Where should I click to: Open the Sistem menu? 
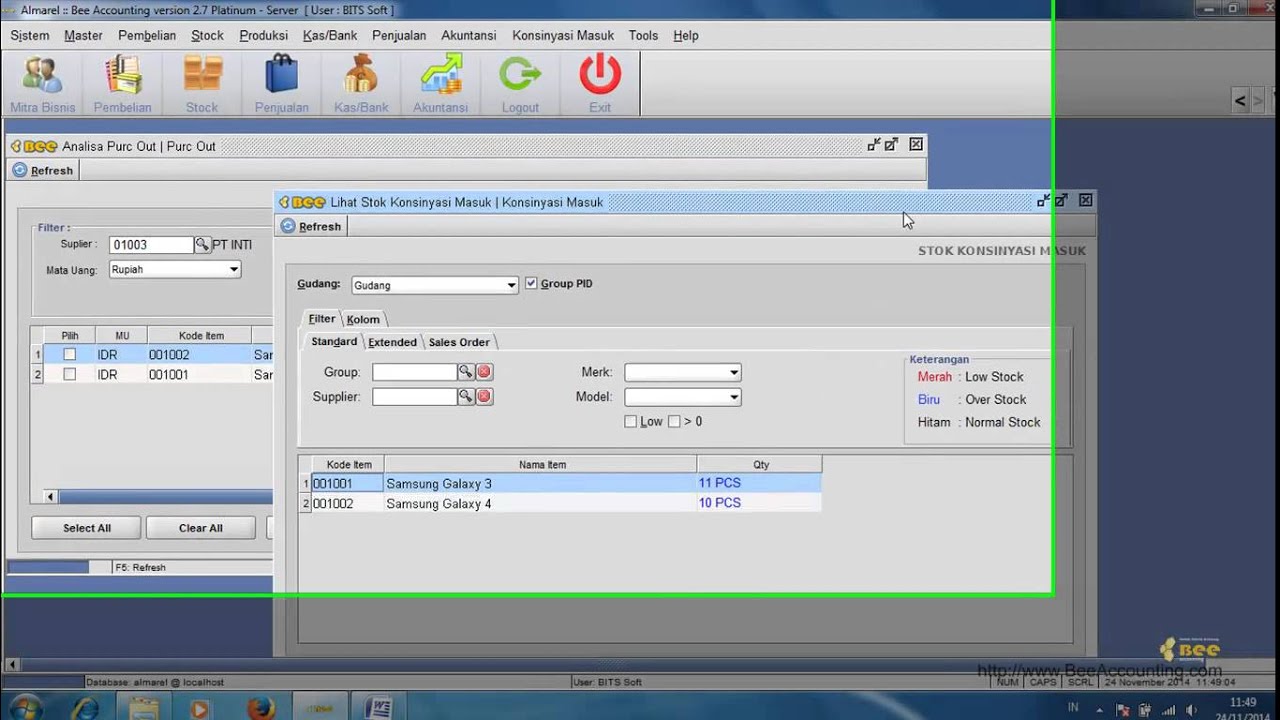click(x=30, y=35)
